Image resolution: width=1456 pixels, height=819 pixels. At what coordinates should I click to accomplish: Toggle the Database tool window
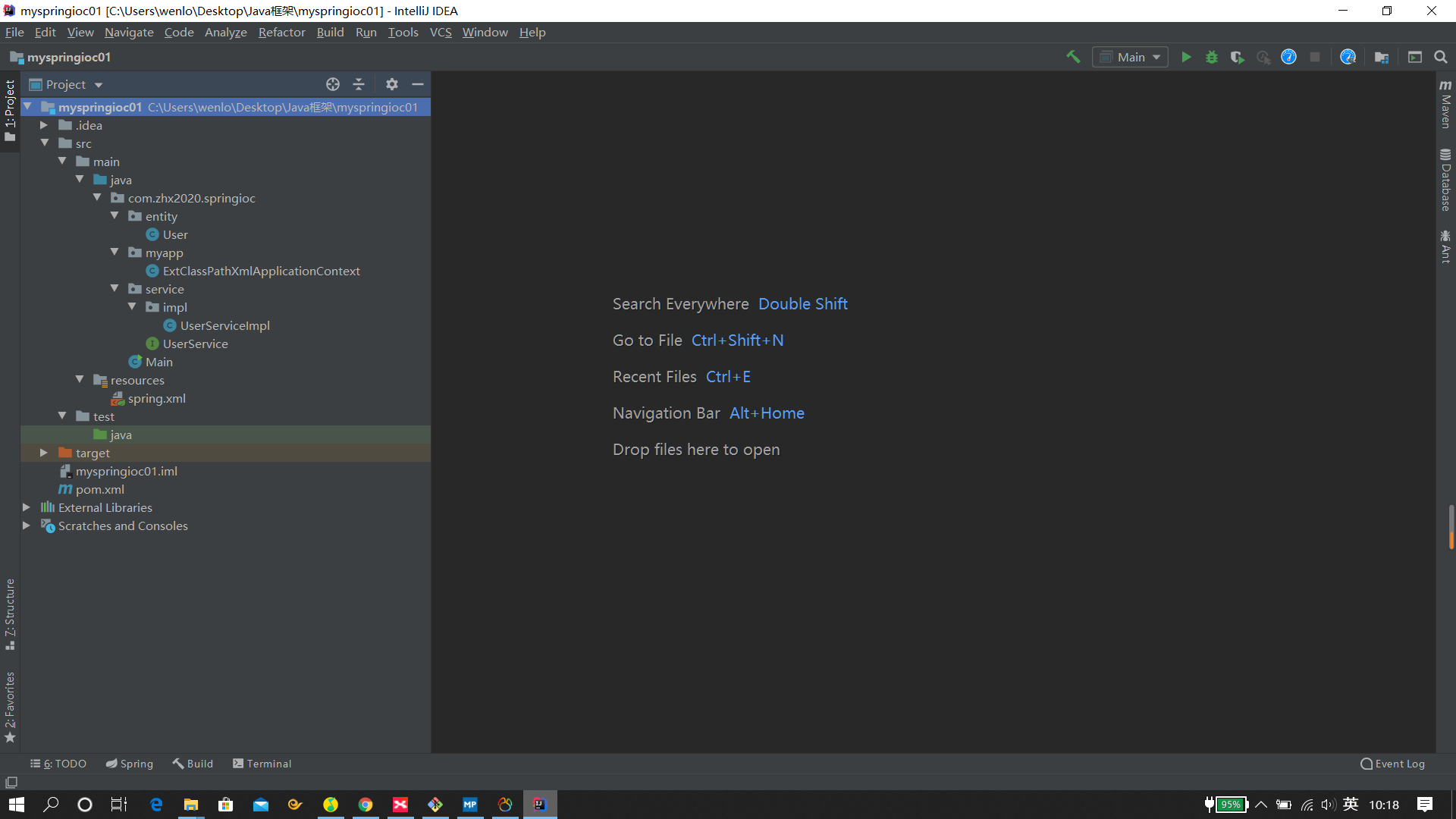pos(1445,180)
